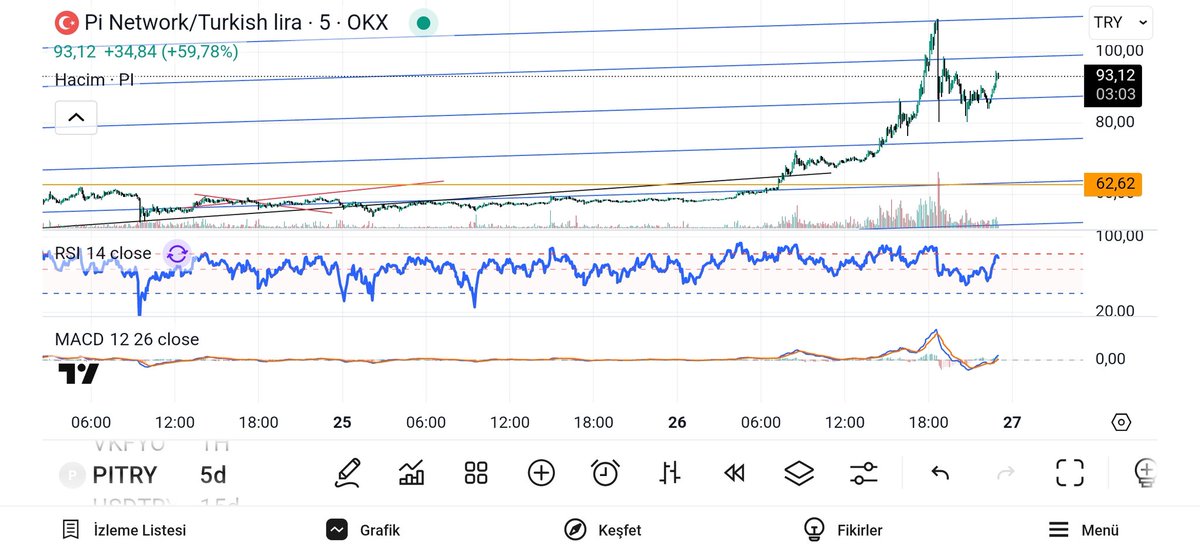Tap the MACD scale value 0,00

pos(1110,358)
